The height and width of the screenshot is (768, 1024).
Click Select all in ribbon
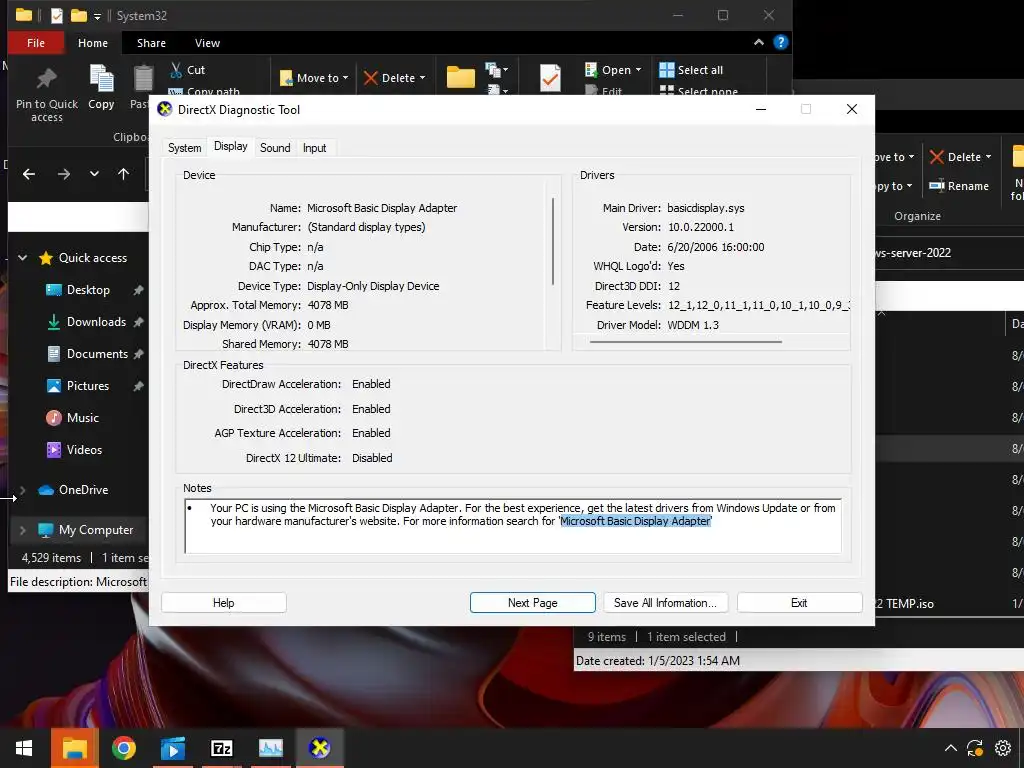click(x=691, y=70)
